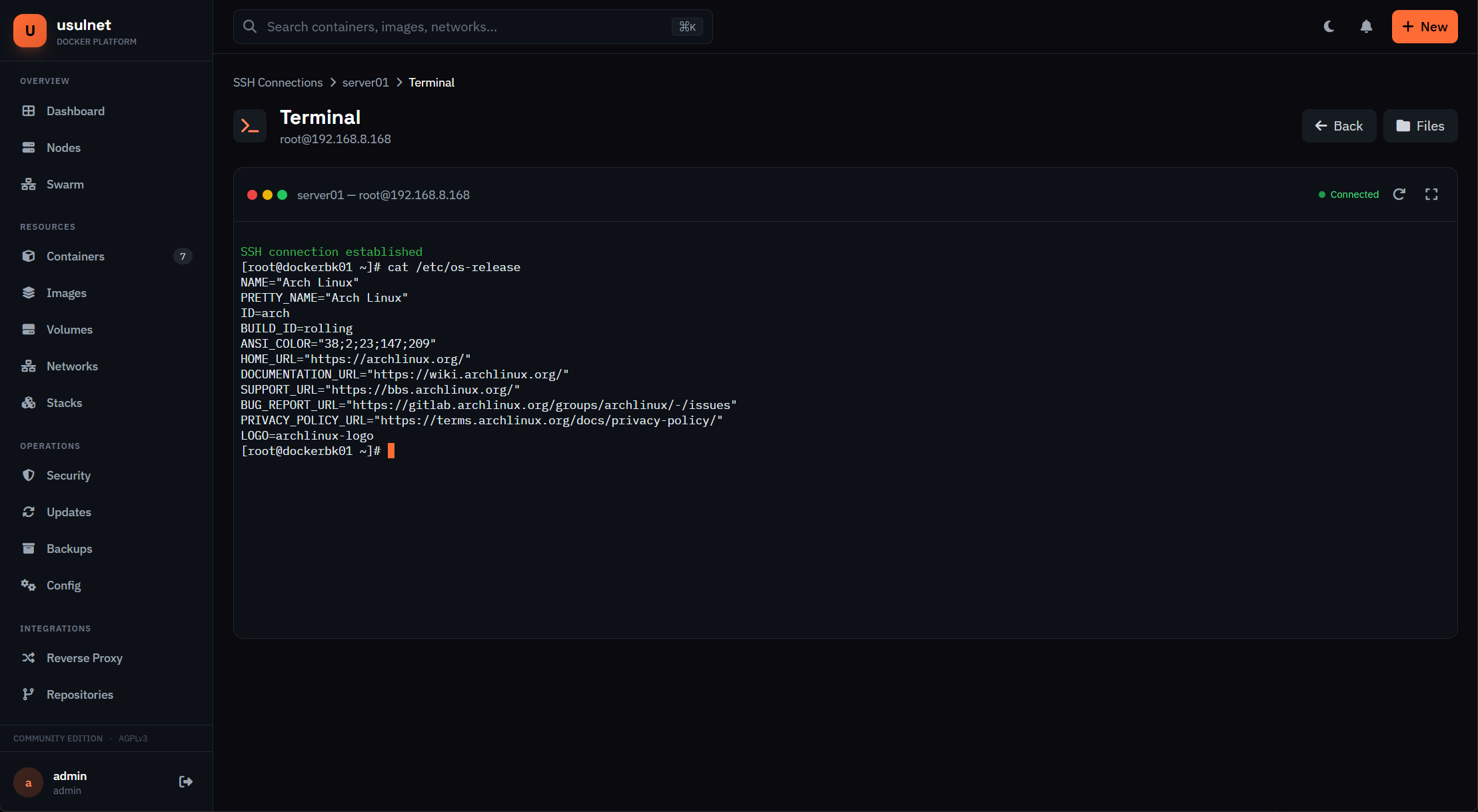1478x812 pixels.
Task: Open the Stacks section
Action: click(x=63, y=402)
